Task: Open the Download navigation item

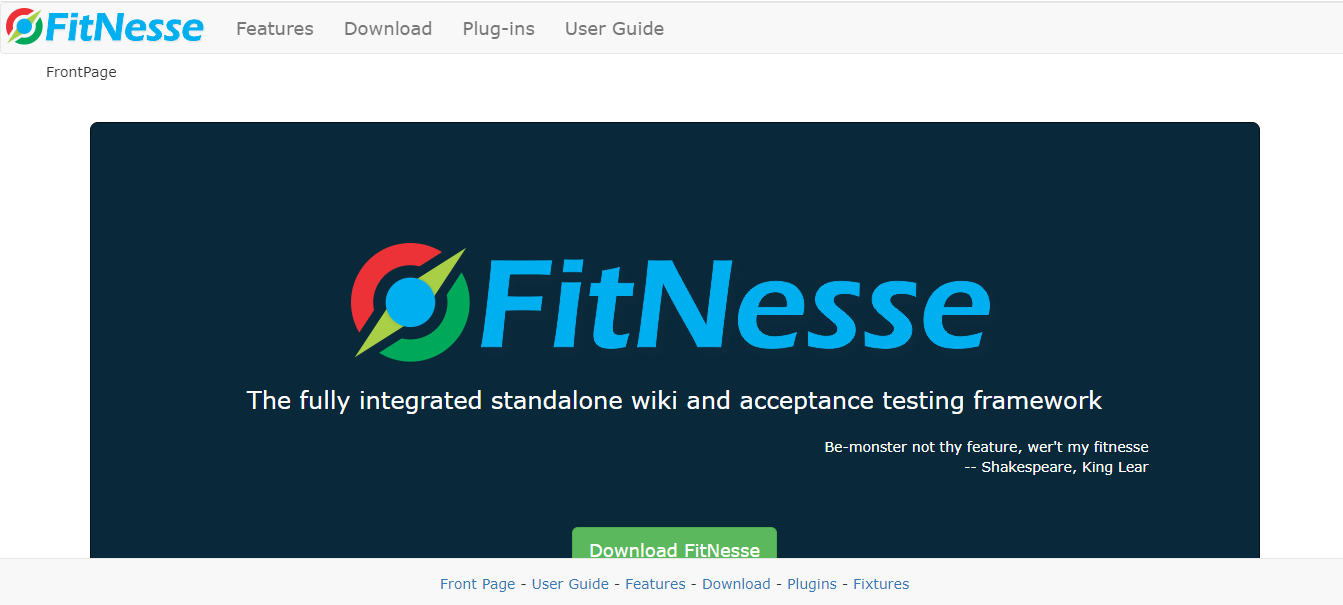Action: (388, 29)
